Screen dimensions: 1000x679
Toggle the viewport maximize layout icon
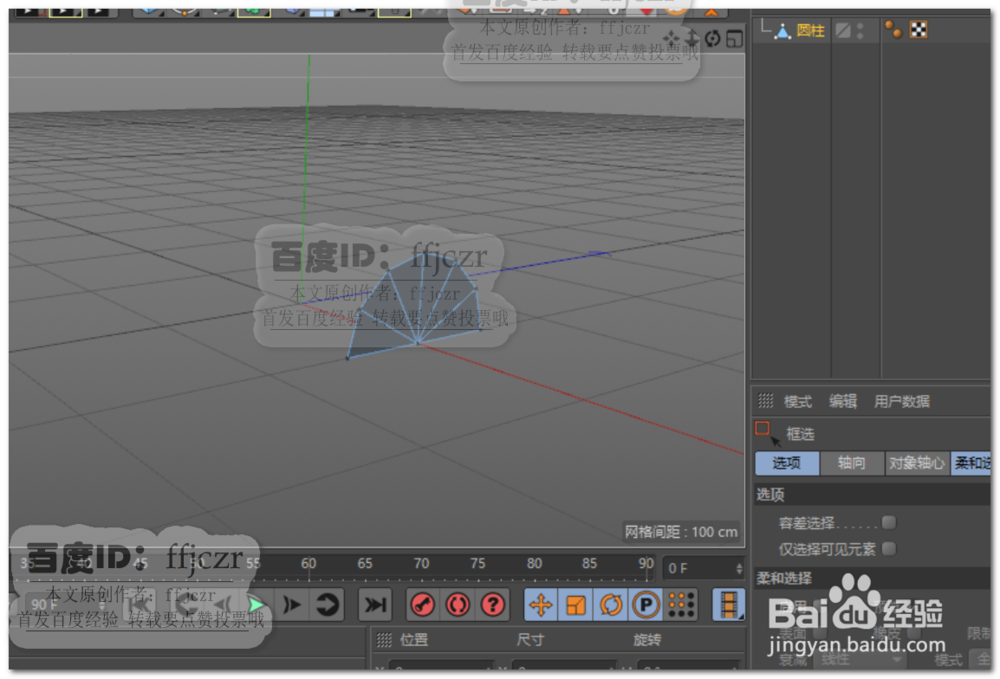pyautogui.click(x=734, y=40)
